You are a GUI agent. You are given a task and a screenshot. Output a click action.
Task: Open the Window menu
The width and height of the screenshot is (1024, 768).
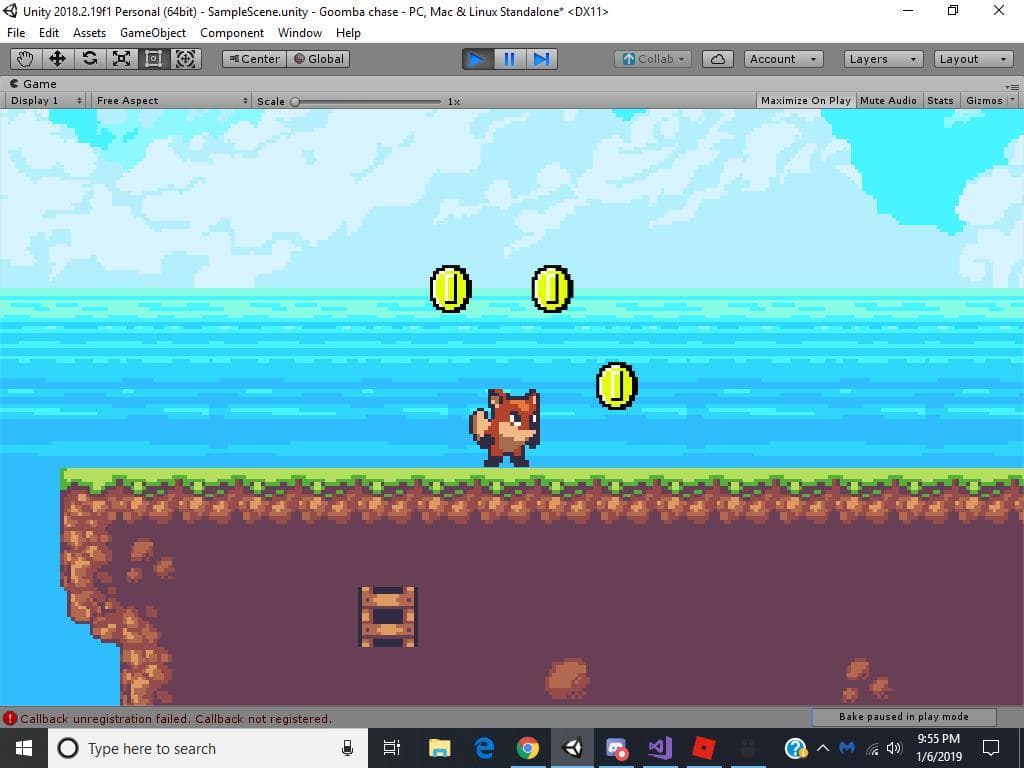300,33
